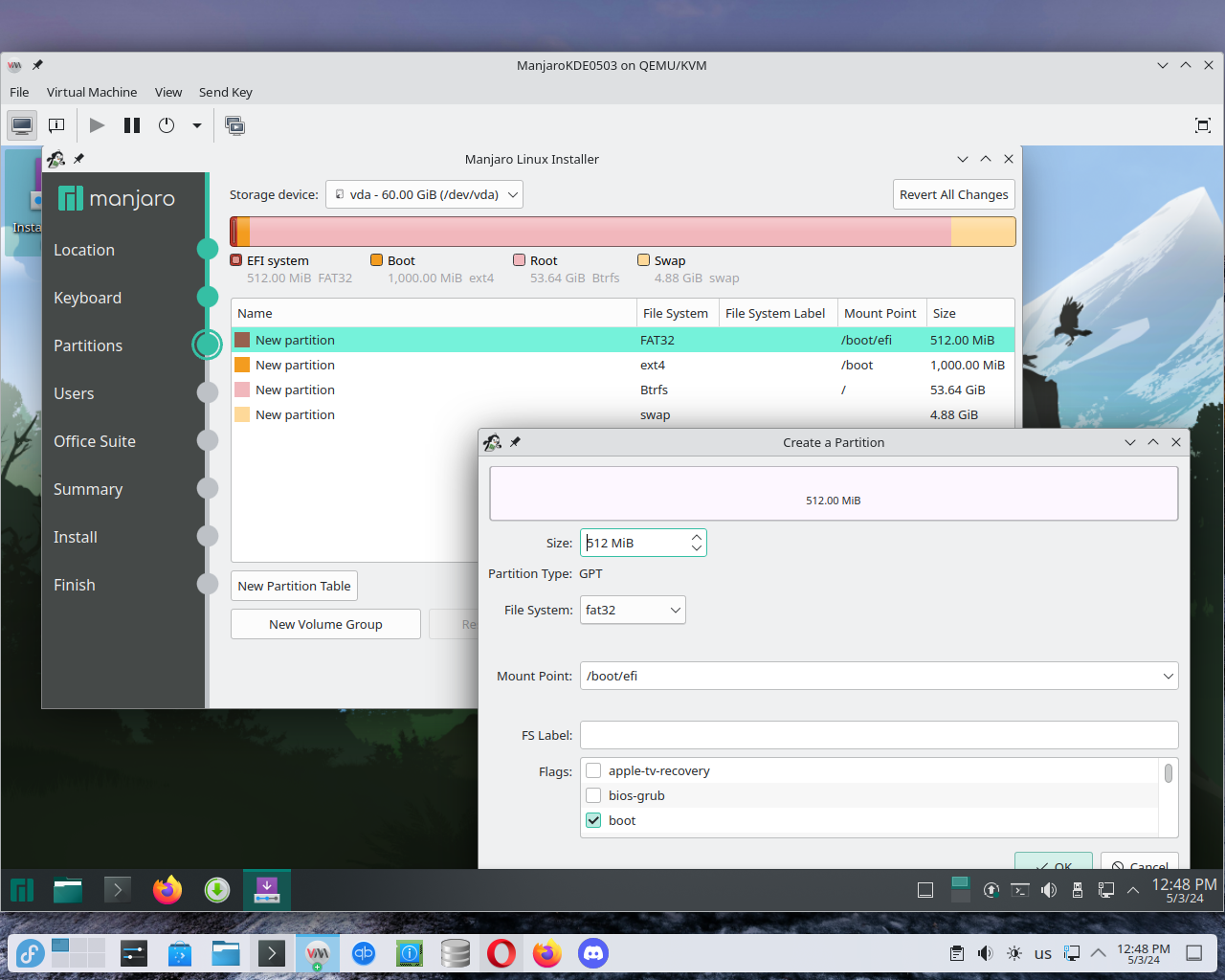The width and height of the screenshot is (1225, 980).
Task: Adjust host screen brightness tray icon
Action: (1014, 953)
